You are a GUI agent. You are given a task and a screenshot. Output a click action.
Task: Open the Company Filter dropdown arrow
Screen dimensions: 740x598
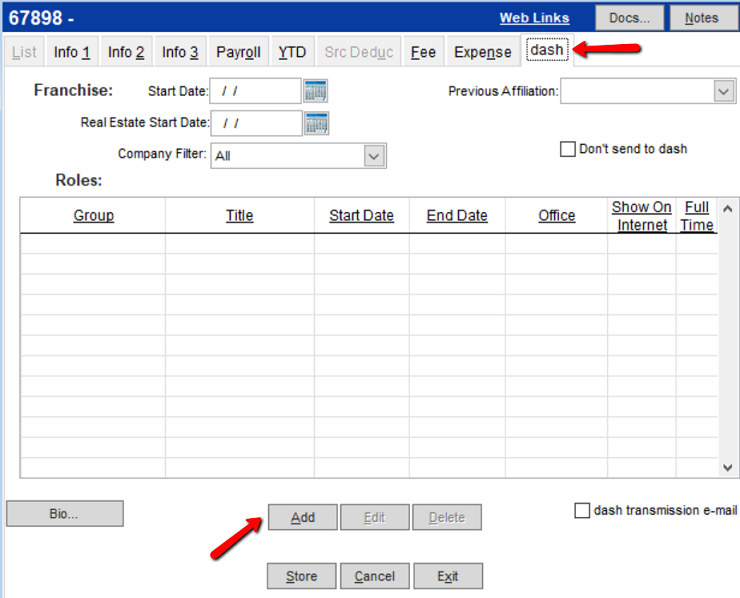pos(374,156)
